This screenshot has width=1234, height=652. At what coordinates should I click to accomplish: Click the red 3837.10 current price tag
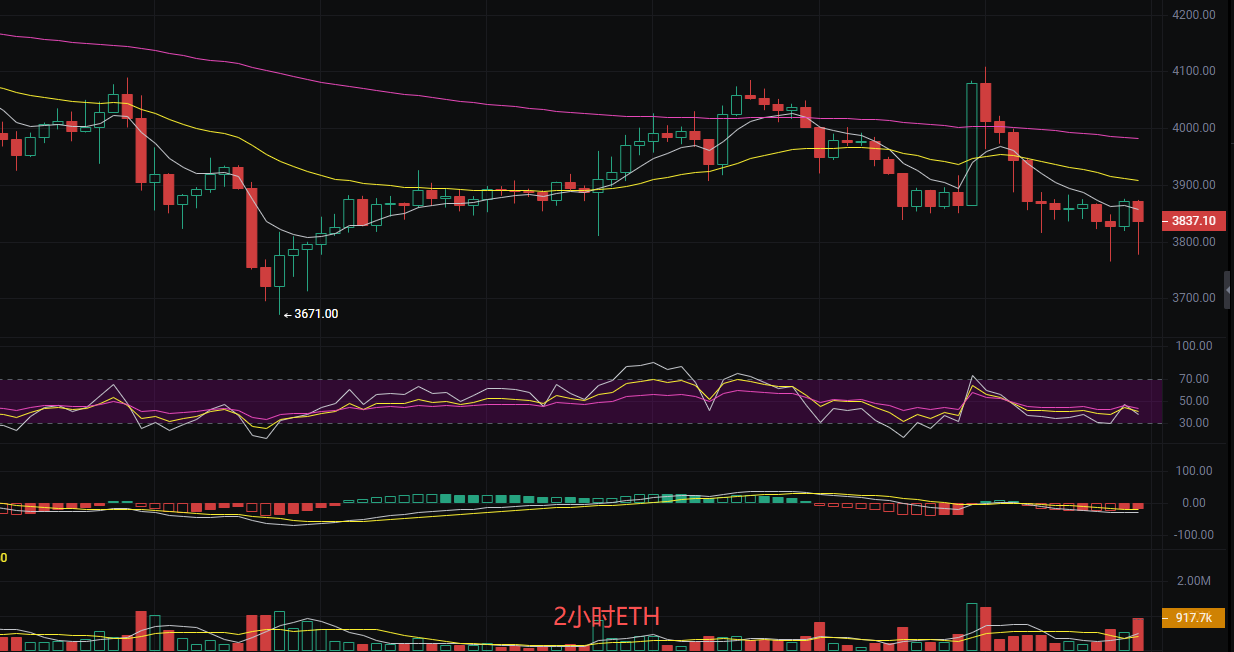[1192, 221]
